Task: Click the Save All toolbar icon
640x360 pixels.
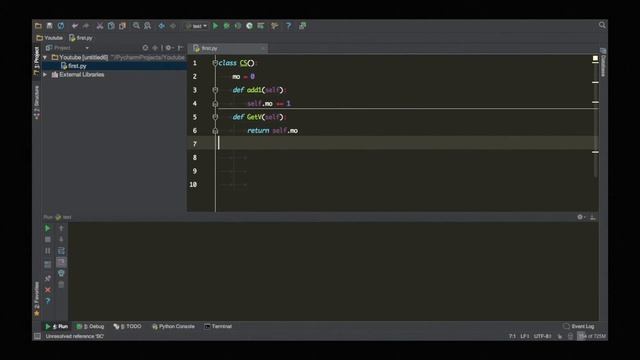Action: (x=49, y=26)
